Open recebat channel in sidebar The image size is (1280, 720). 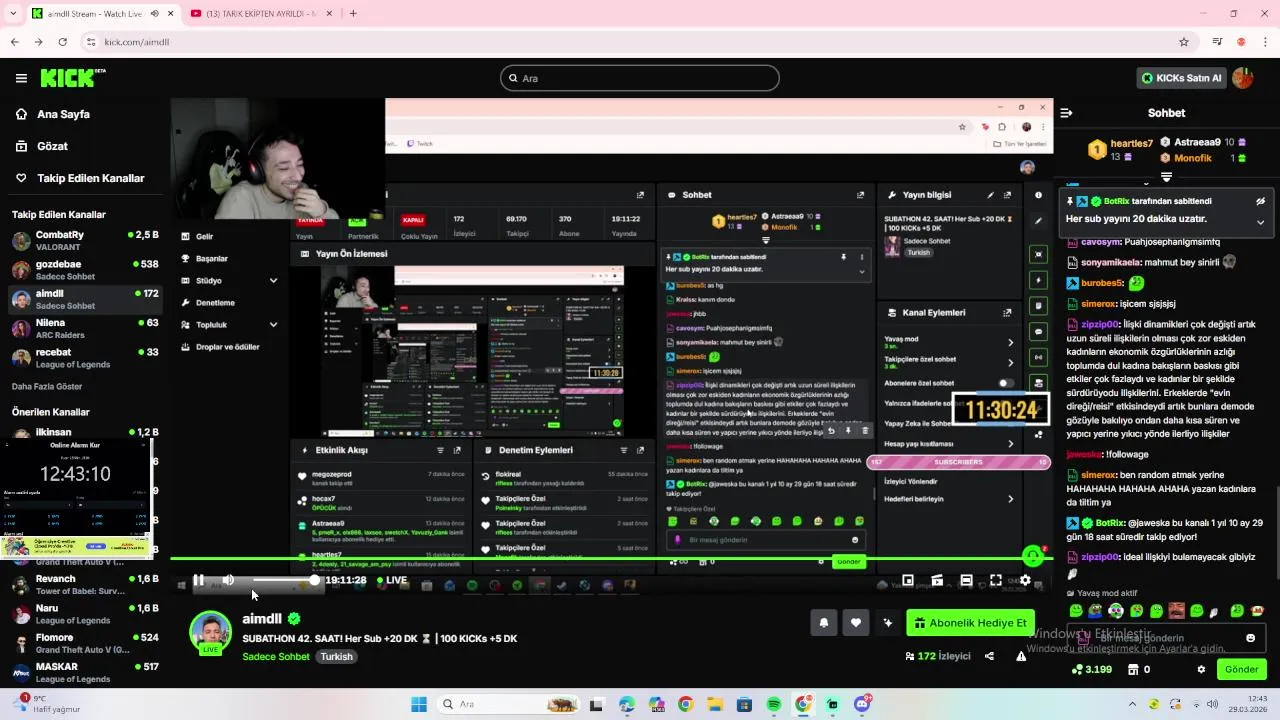pyautogui.click(x=85, y=358)
